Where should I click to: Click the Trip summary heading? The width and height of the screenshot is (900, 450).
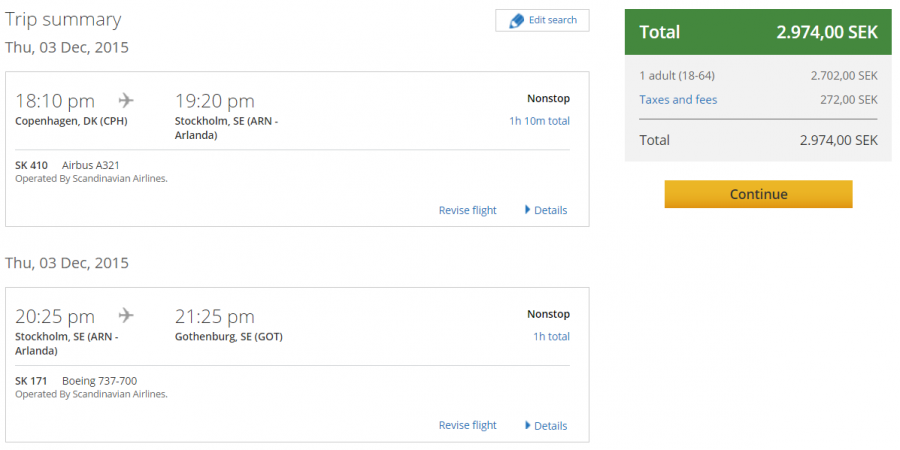[x=63, y=20]
